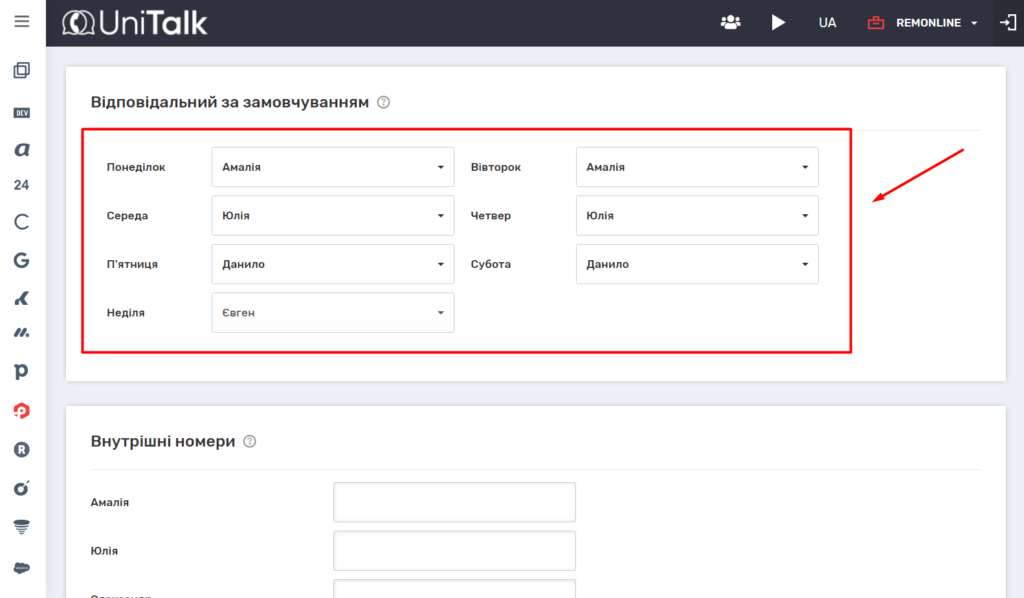
Task: Click help icon next to Внутрішні номери
Action: coord(250,441)
